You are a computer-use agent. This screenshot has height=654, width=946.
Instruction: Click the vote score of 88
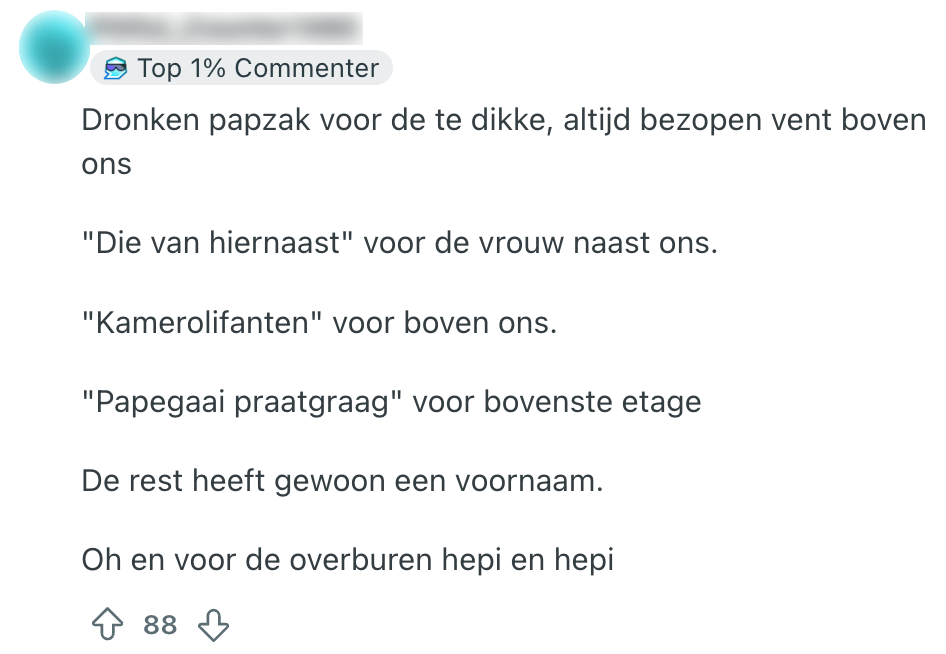(160, 626)
